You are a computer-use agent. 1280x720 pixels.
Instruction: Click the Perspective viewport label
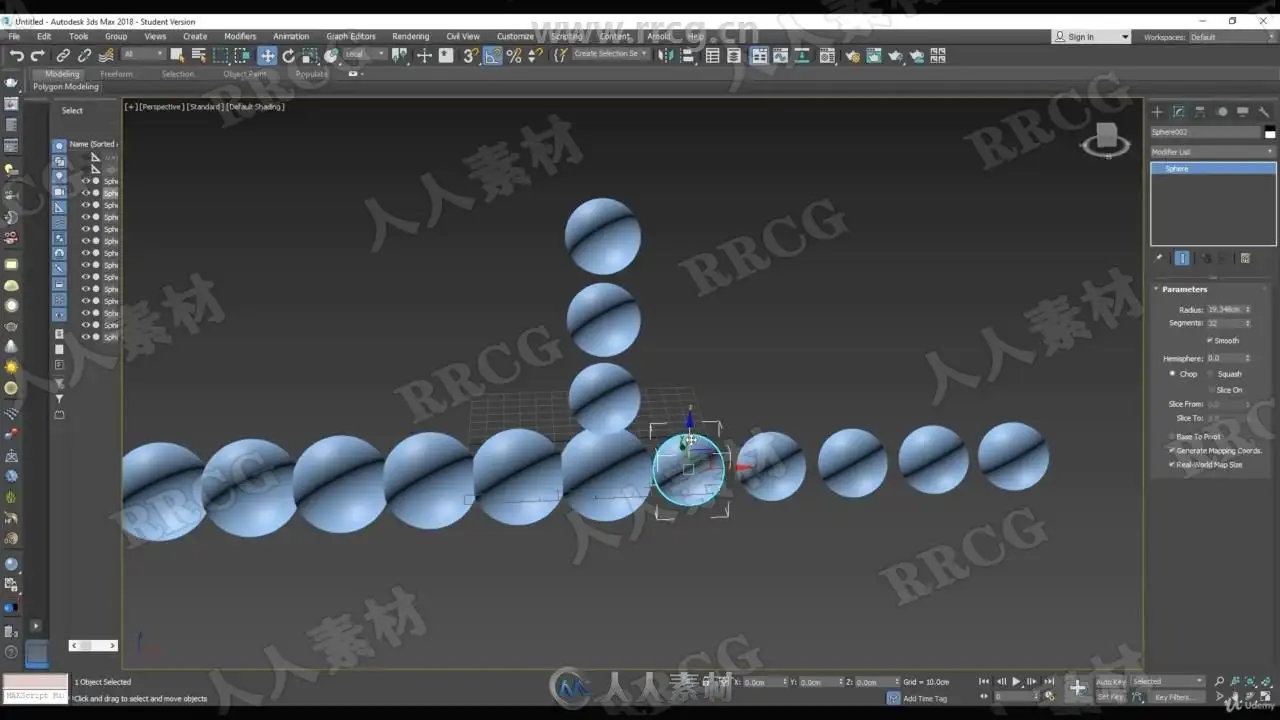click(161, 106)
